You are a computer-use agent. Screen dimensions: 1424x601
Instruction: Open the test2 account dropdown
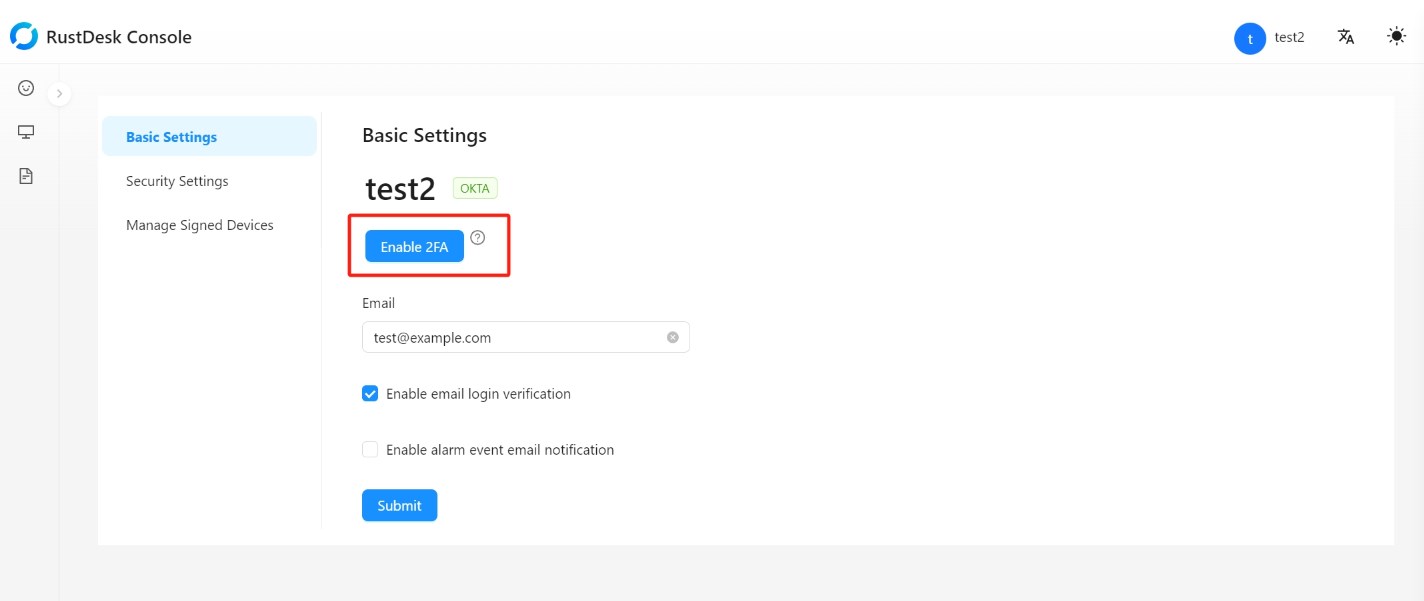click(1289, 37)
